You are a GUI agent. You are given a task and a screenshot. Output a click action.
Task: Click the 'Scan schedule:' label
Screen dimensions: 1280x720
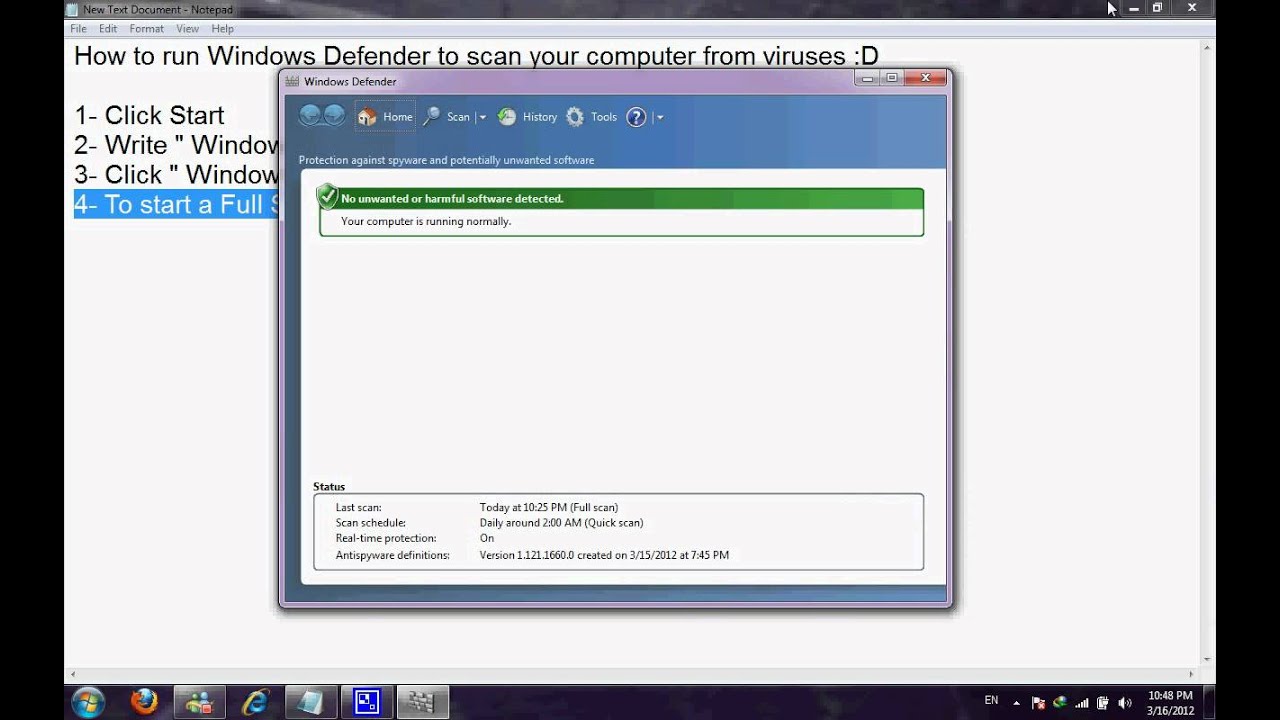click(x=370, y=523)
